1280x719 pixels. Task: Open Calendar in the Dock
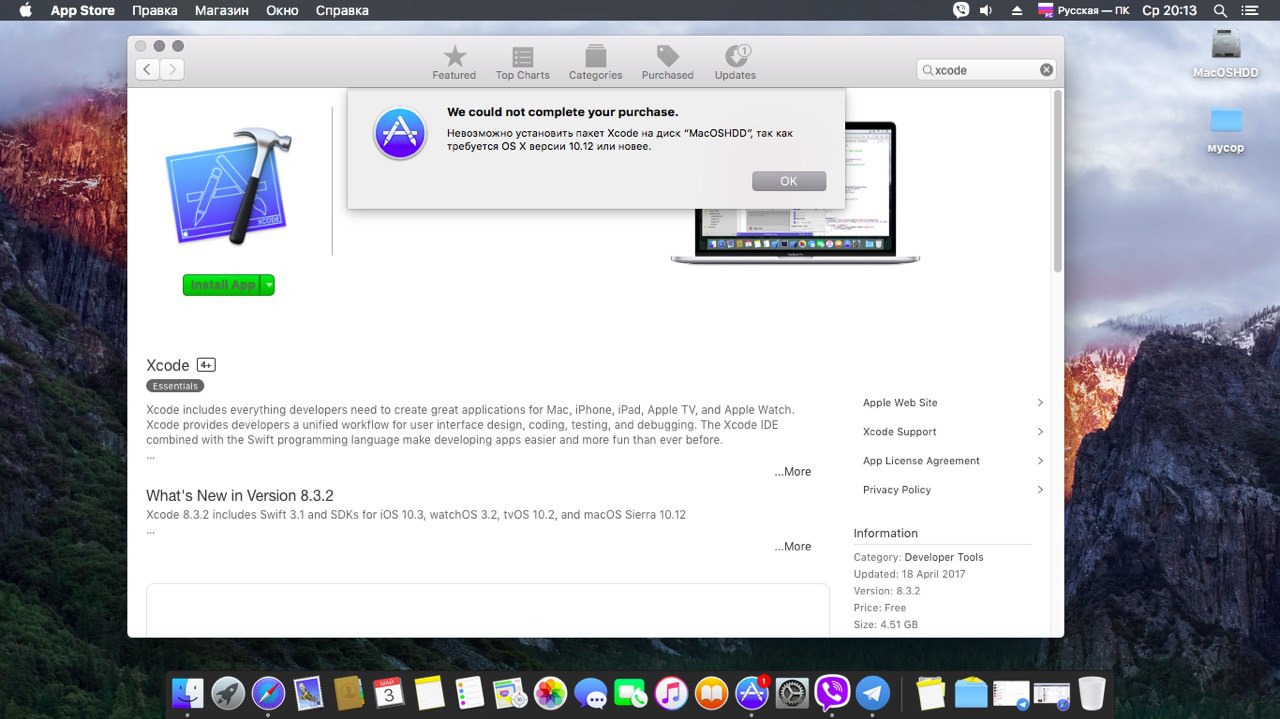(388, 693)
